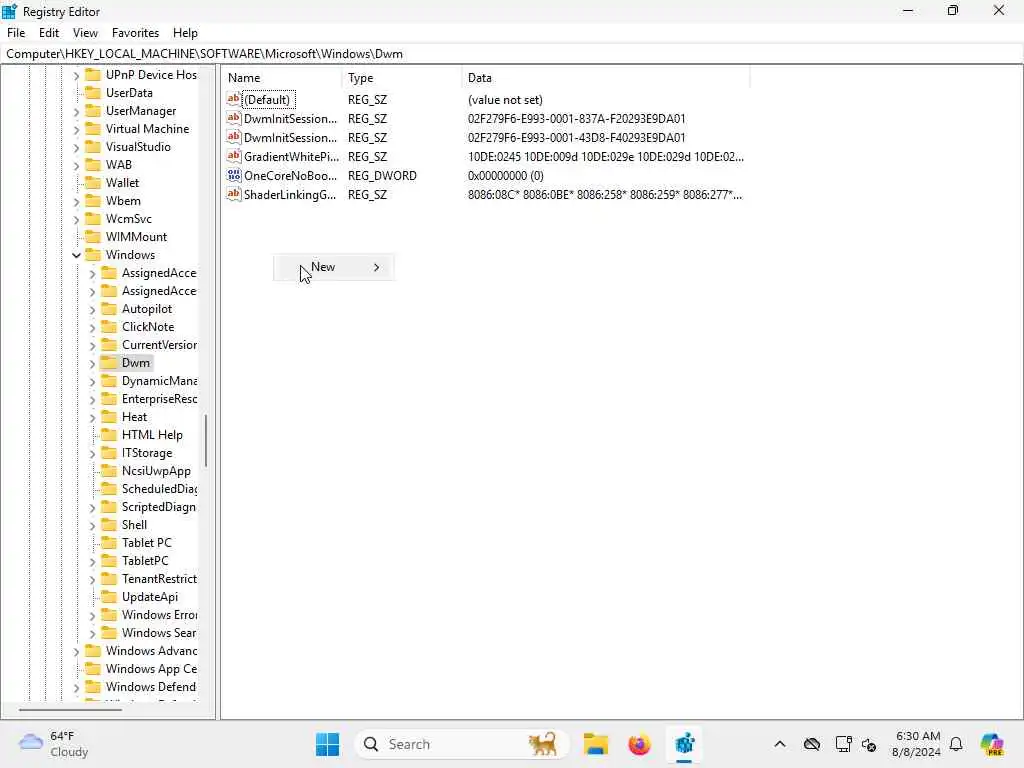Image resolution: width=1024 pixels, height=768 pixels.
Task: Select the first DwmInitSession value icon
Action: coord(234,118)
